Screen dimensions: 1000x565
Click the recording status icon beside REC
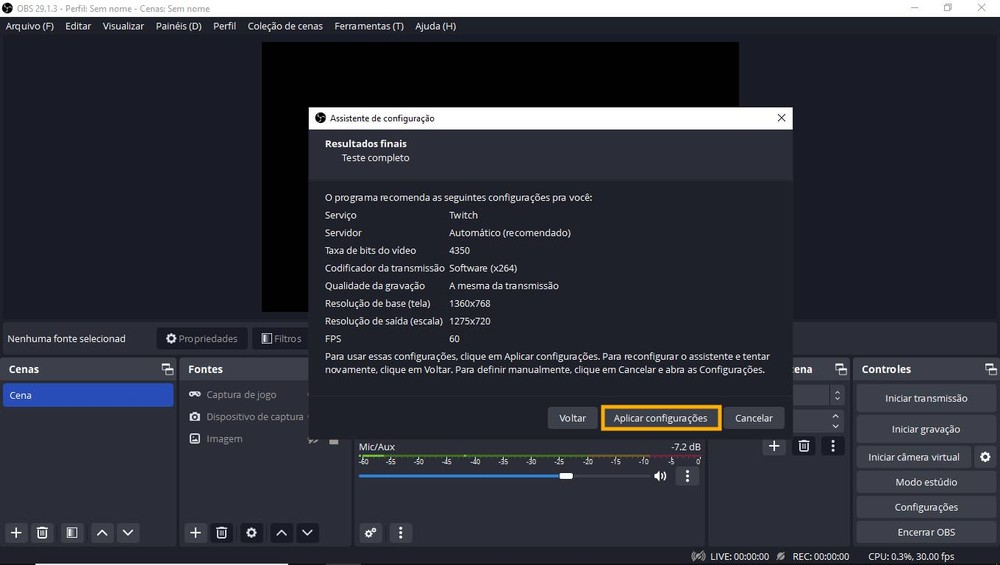point(781,556)
